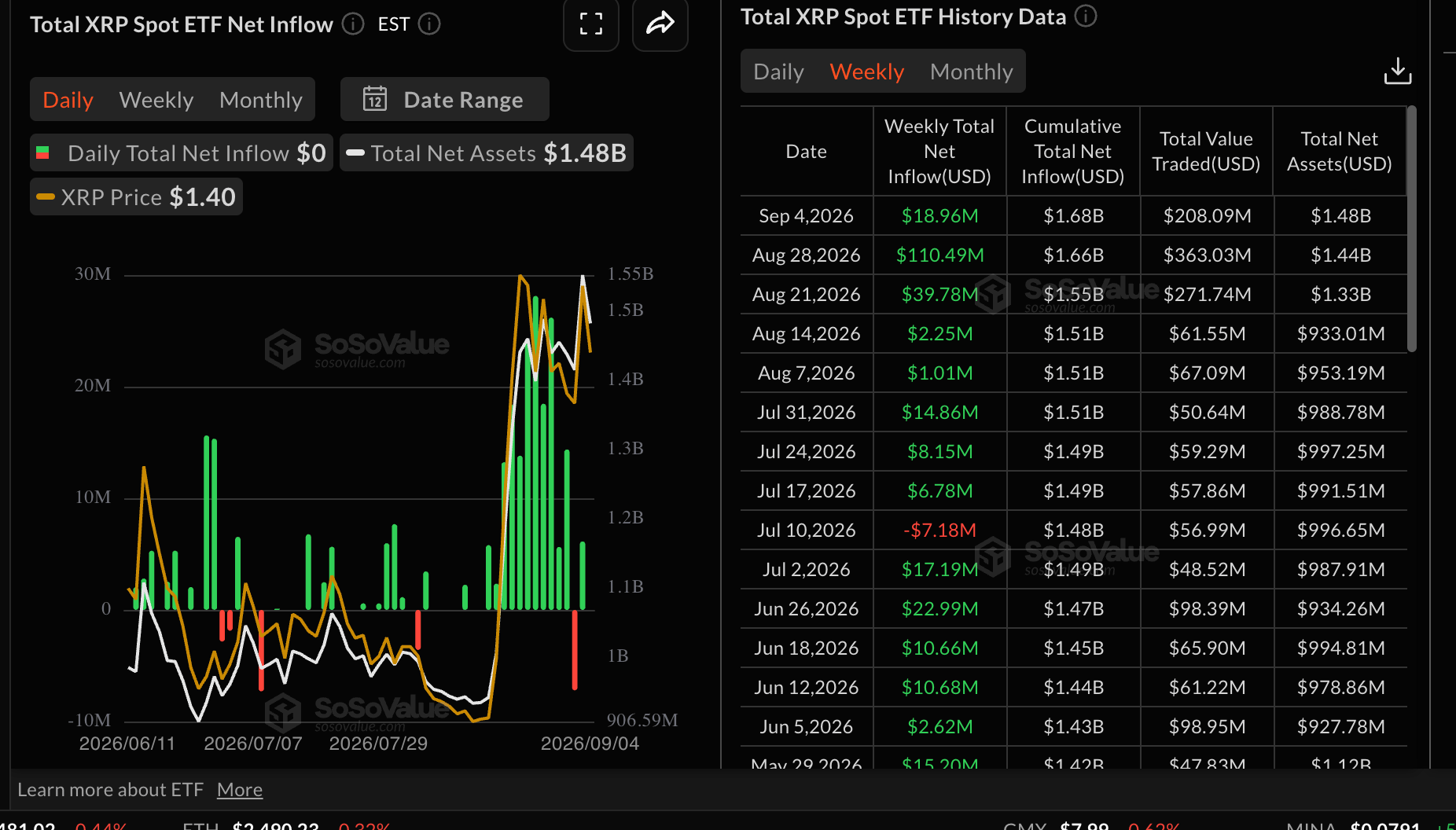Image resolution: width=1456 pixels, height=830 pixels.
Task: Click the negative -$7.18M inflow value
Action: (940, 530)
